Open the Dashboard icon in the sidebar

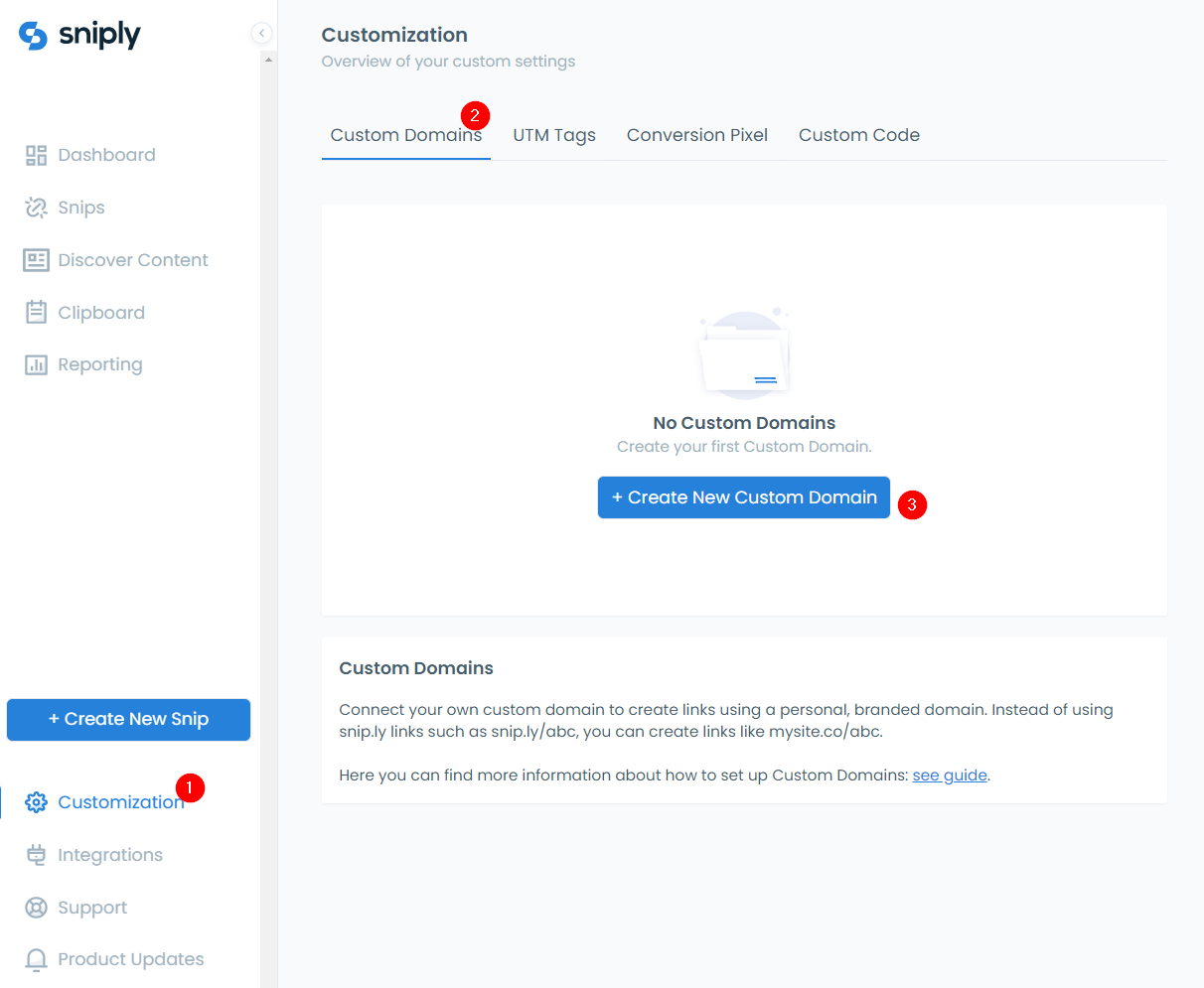click(36, 155)
